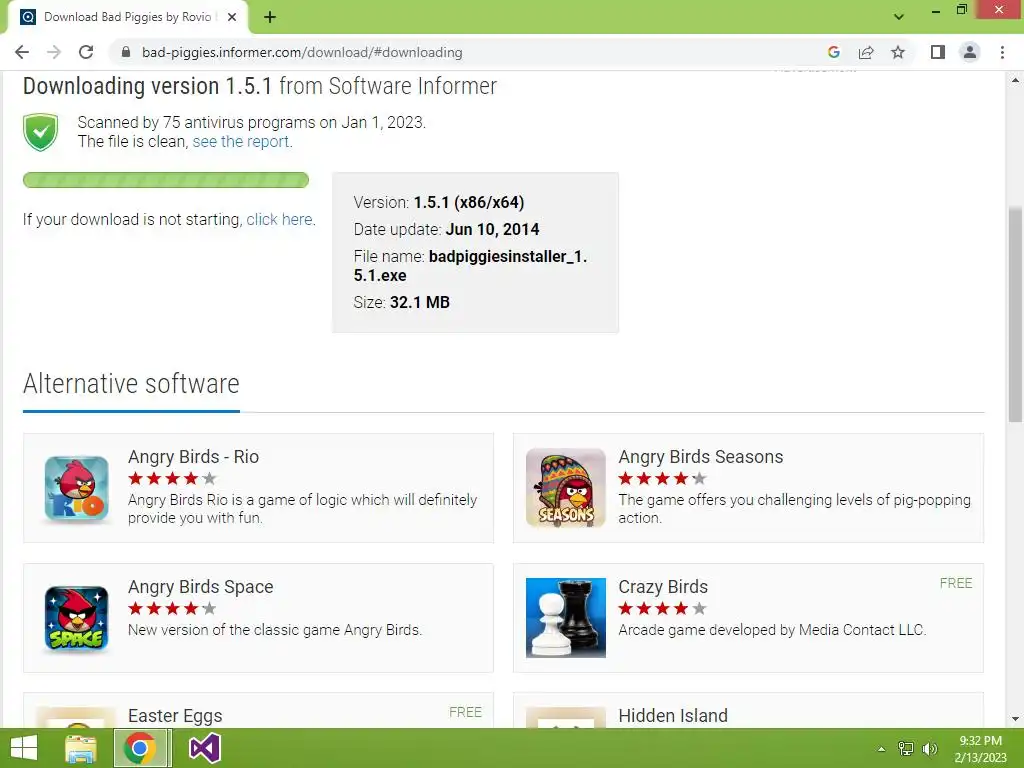Click the Crazy Birds star rating
This screenshot has height=768, width=1024.
663,609
